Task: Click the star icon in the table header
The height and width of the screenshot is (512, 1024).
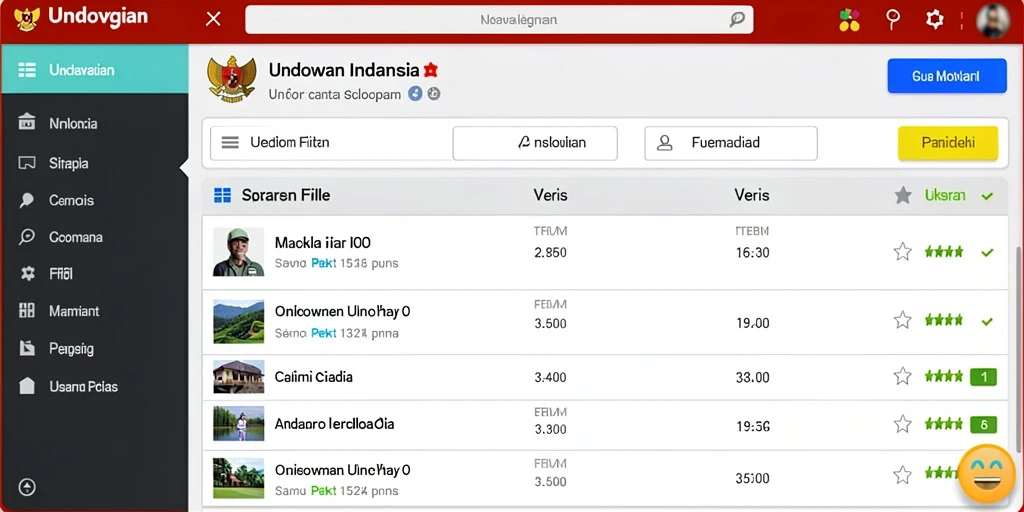Action: pos(903,195)
